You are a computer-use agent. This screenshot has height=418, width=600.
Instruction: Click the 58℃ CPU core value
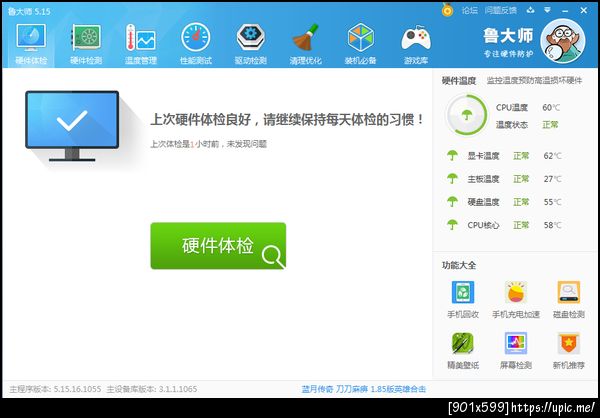[x=552, y=225]
